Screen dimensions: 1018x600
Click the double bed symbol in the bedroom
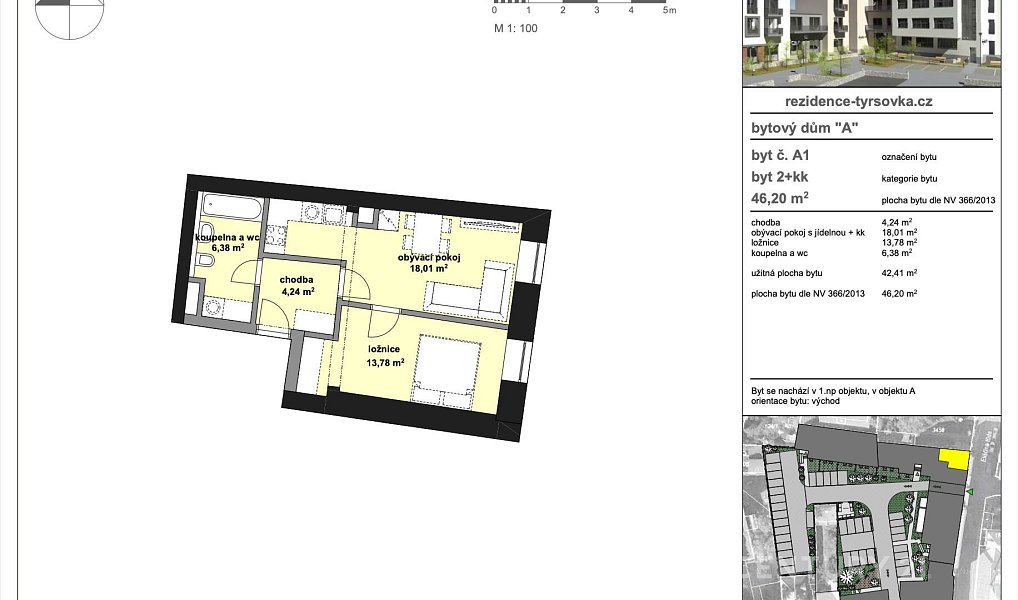pos(447,371)
